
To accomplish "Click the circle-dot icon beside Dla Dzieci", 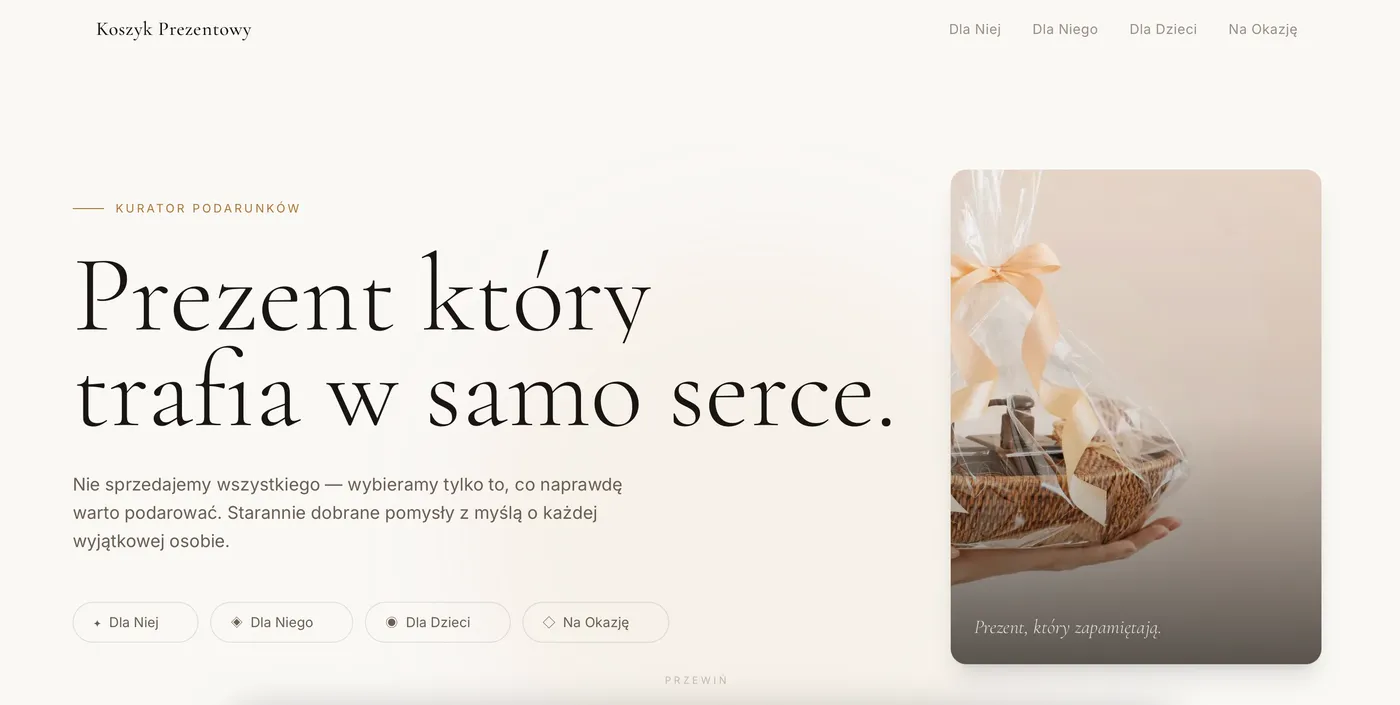I will pos(392,622).
